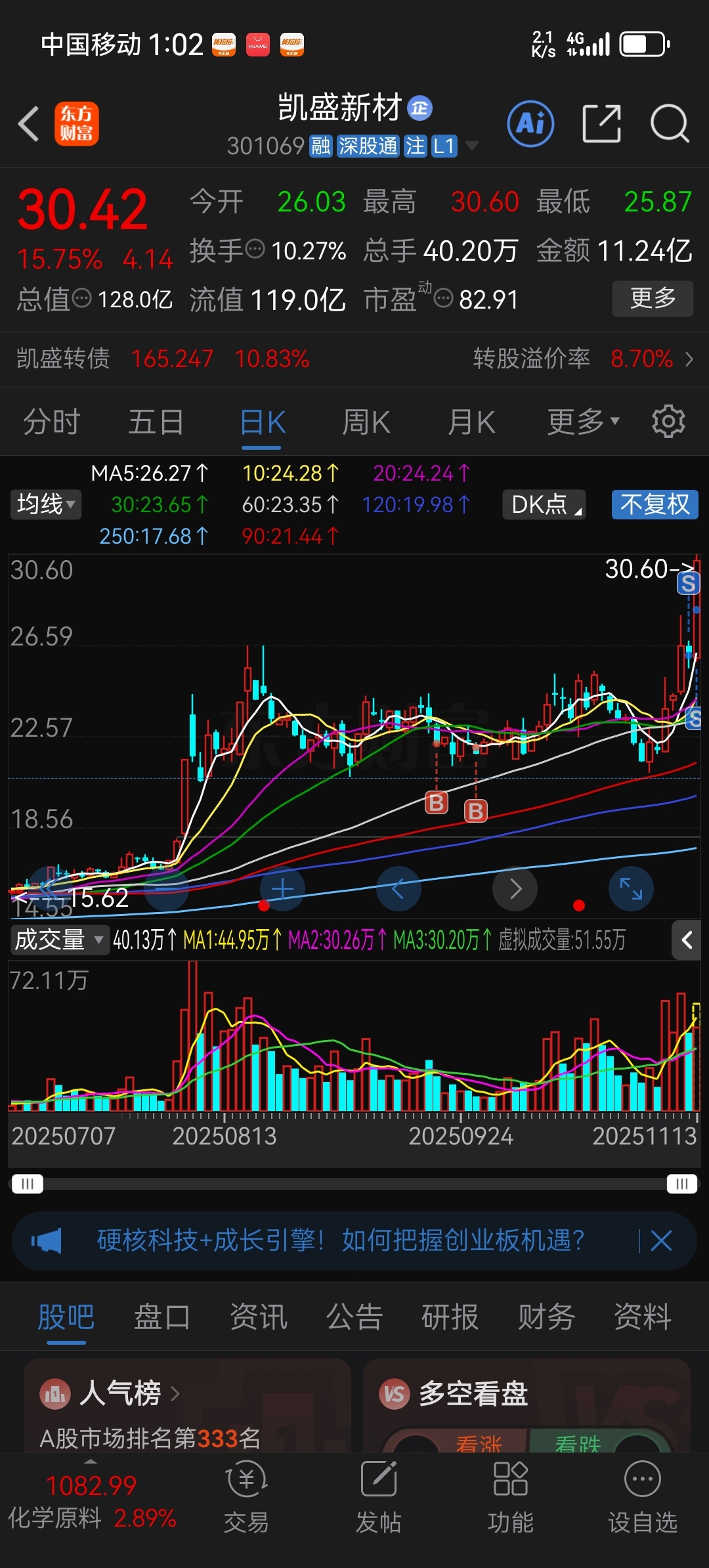Tap the 总值 info icon
The height and width of the screenshot is (1568, 709).
(x=81, y=298)
